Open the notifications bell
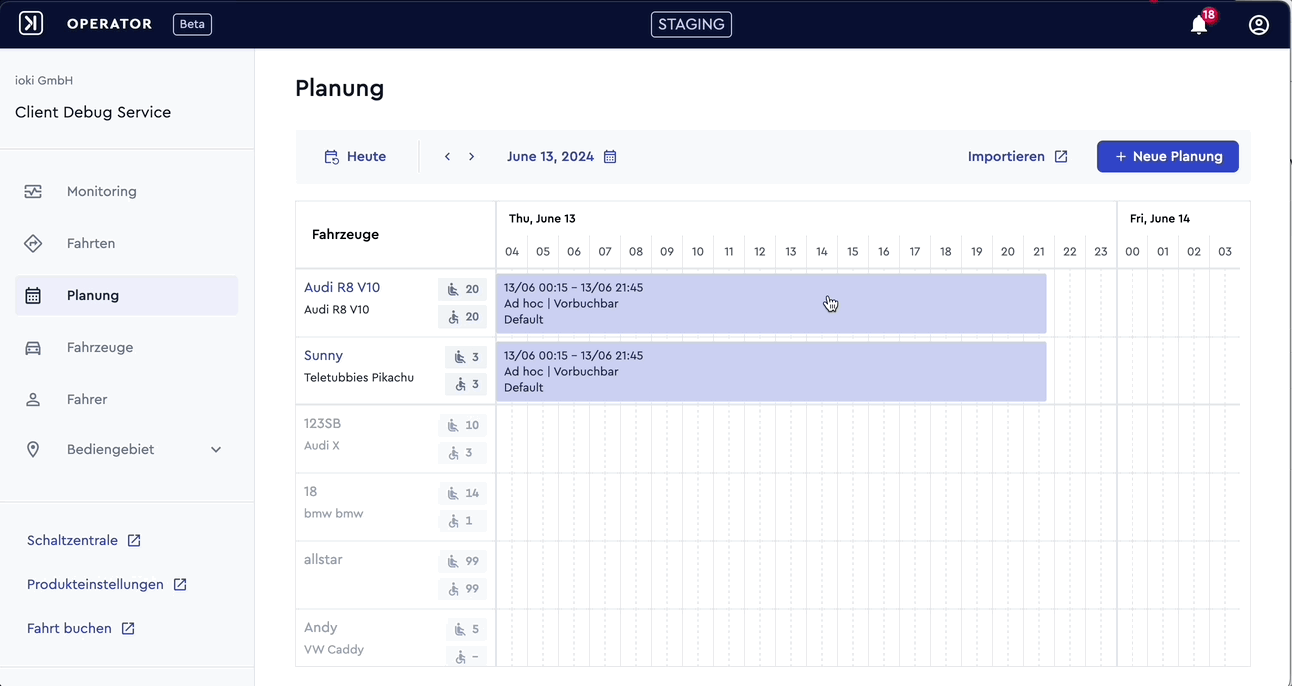The image size is (1292, 686). (x=1199, y=25)
